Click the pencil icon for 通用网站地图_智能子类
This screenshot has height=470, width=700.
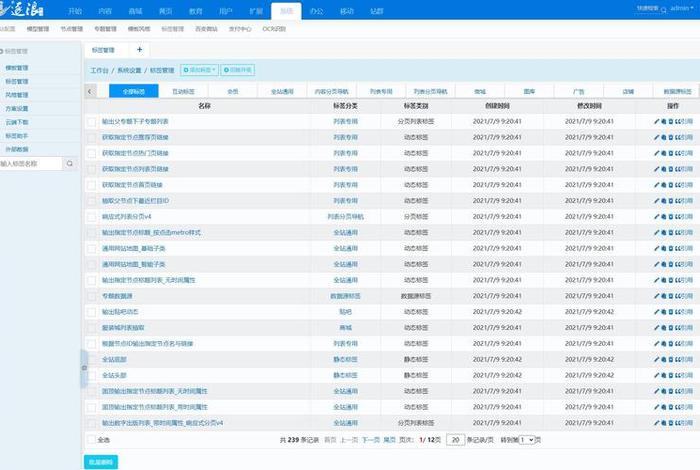point(656,264)
